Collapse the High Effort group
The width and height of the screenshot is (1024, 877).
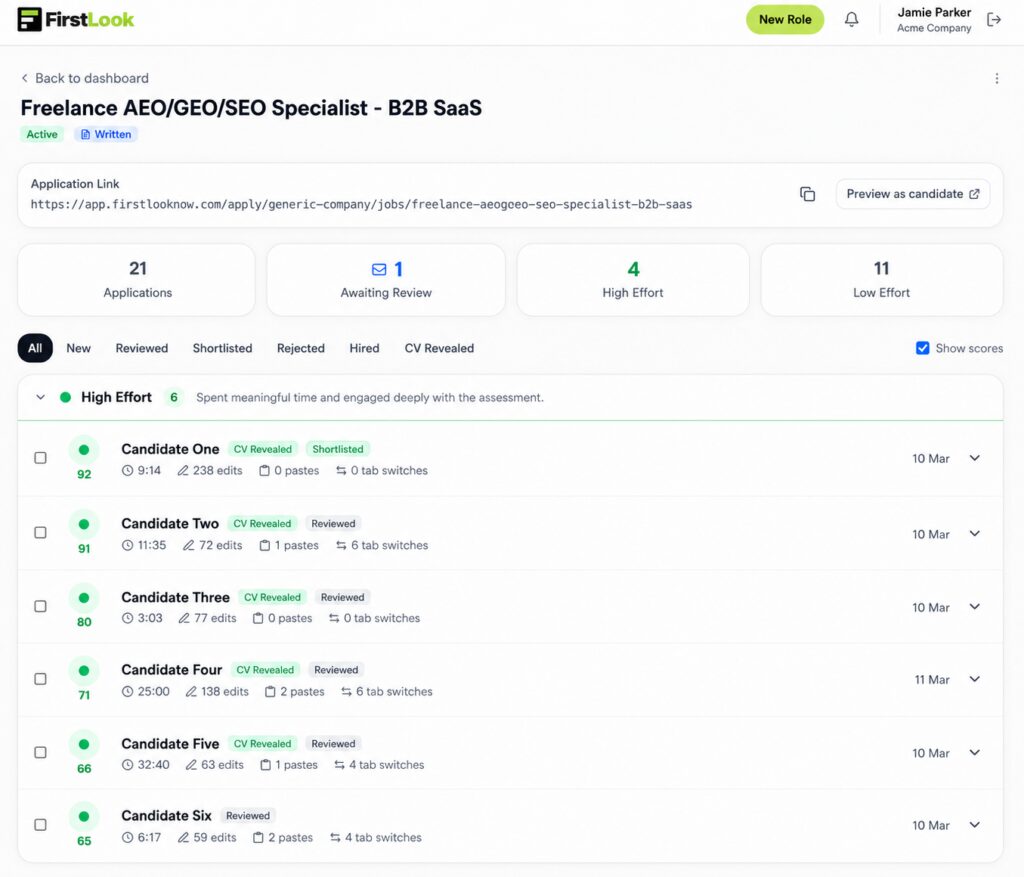tap(41, 397)
